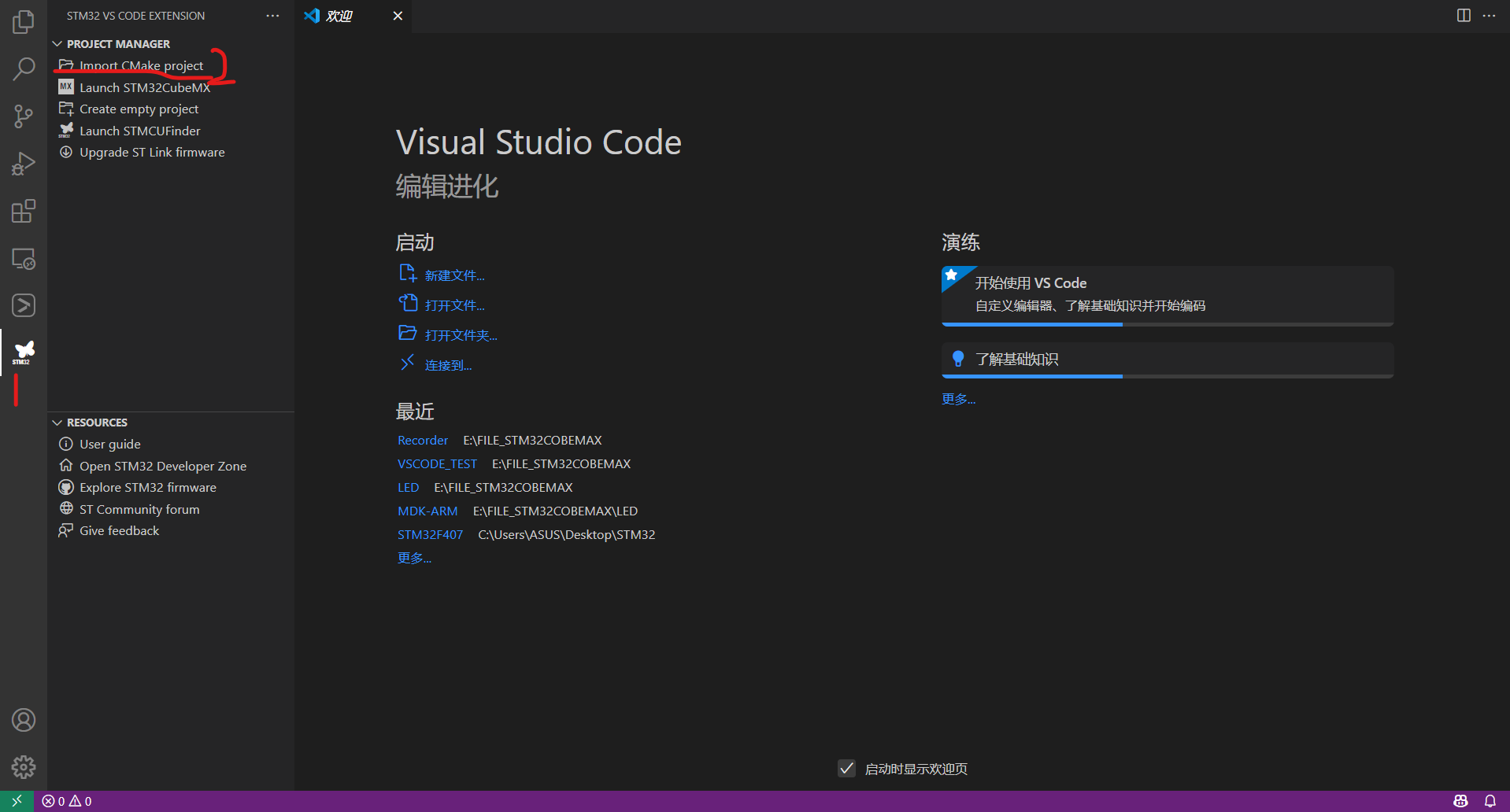1510x812 pixels.
Task: Collapse the RESOURCES section
Action: point(57,422)
